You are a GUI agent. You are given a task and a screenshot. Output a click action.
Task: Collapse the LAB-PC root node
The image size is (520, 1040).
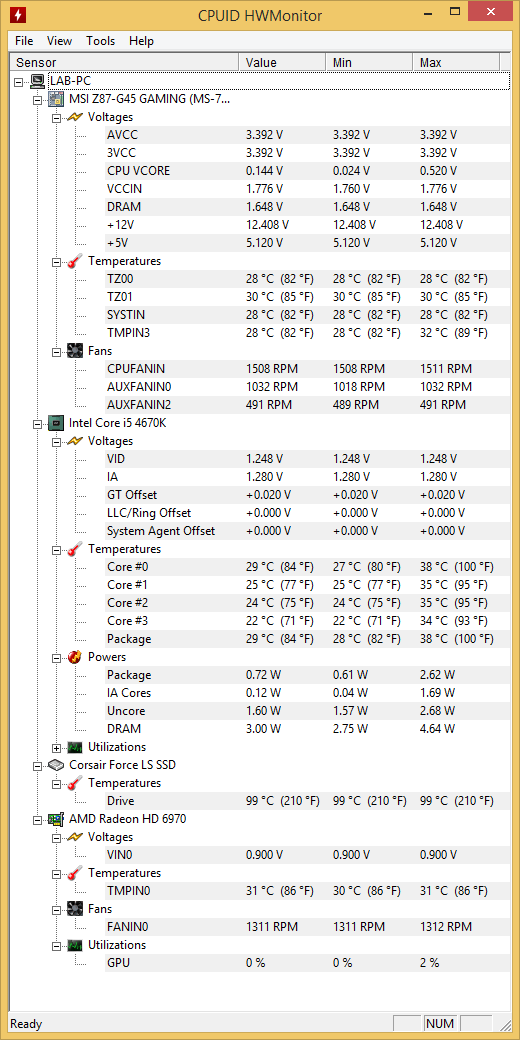(x=19, y=81)
